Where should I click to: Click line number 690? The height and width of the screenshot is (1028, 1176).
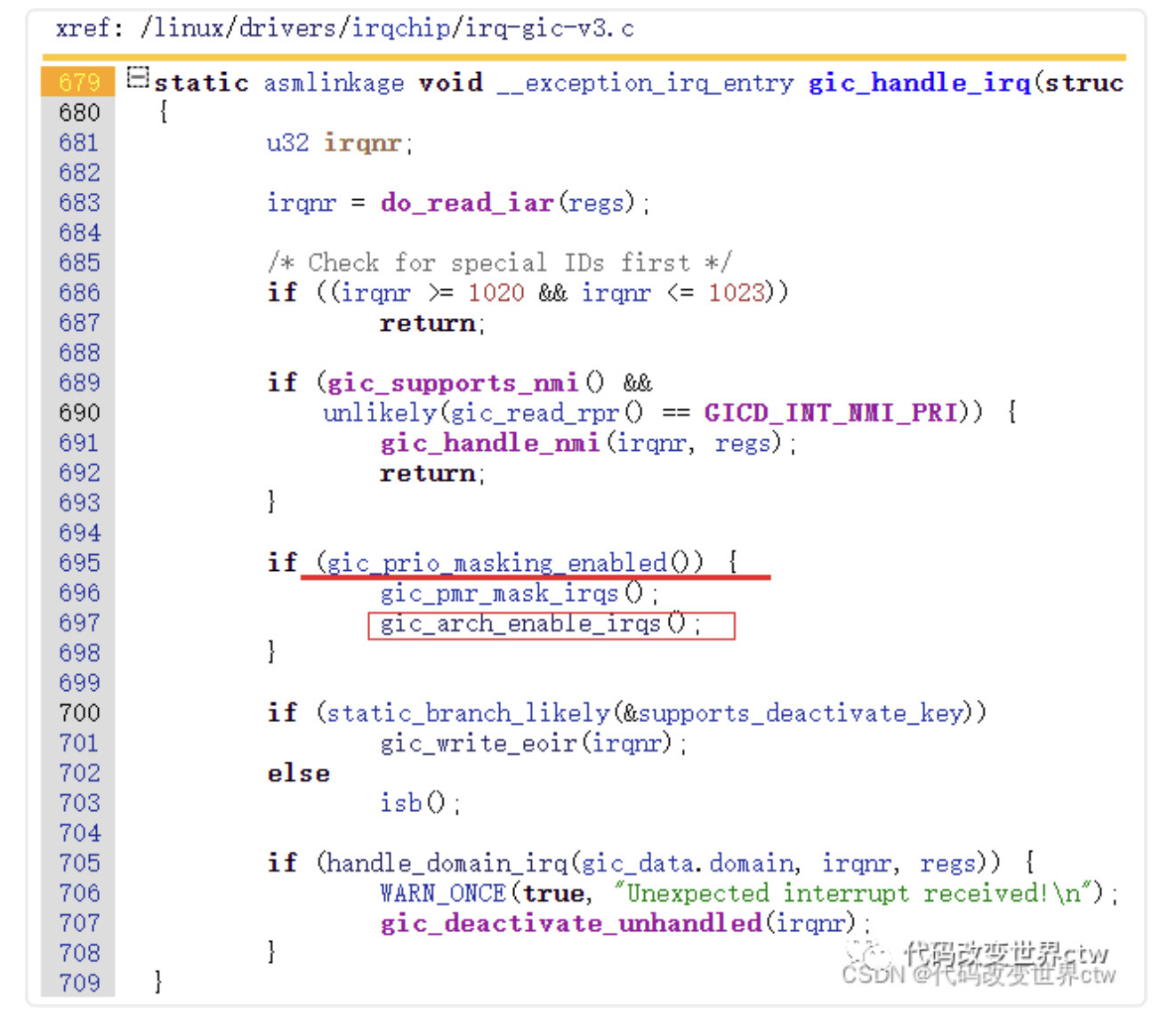pyautogui.click(x=79, y=413)
